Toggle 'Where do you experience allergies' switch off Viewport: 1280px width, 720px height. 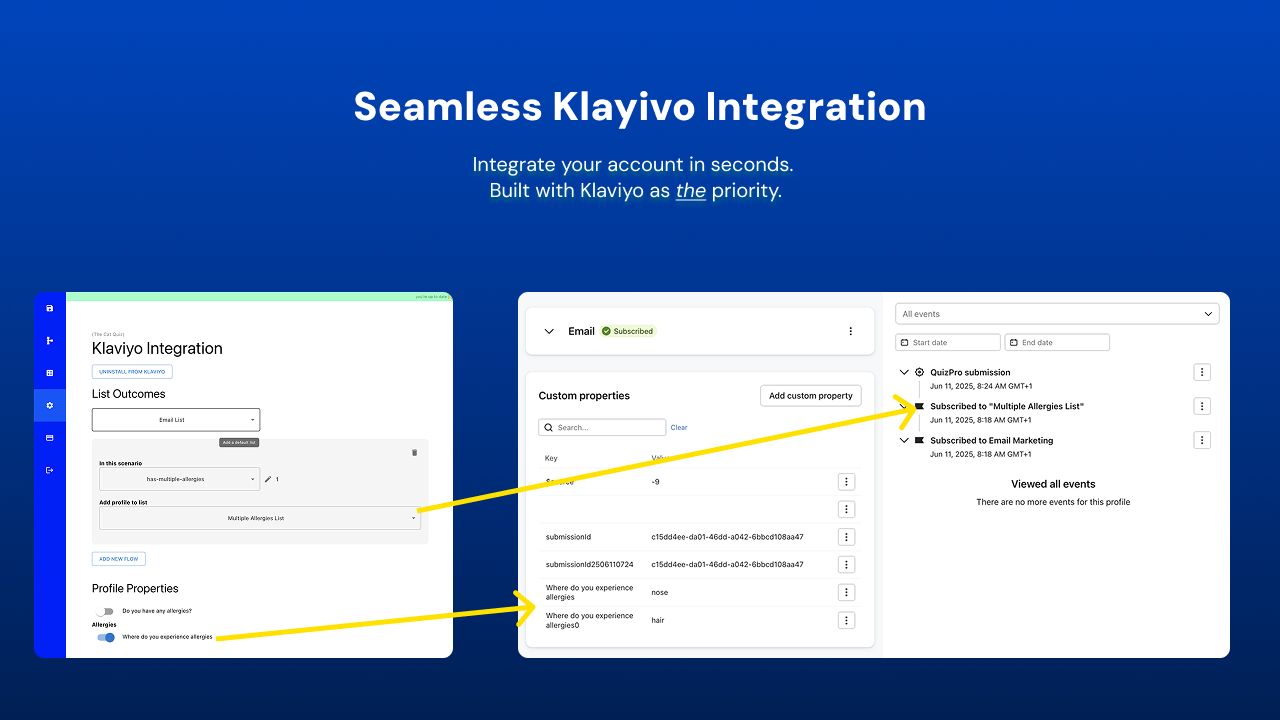click(x=105, y=637)
